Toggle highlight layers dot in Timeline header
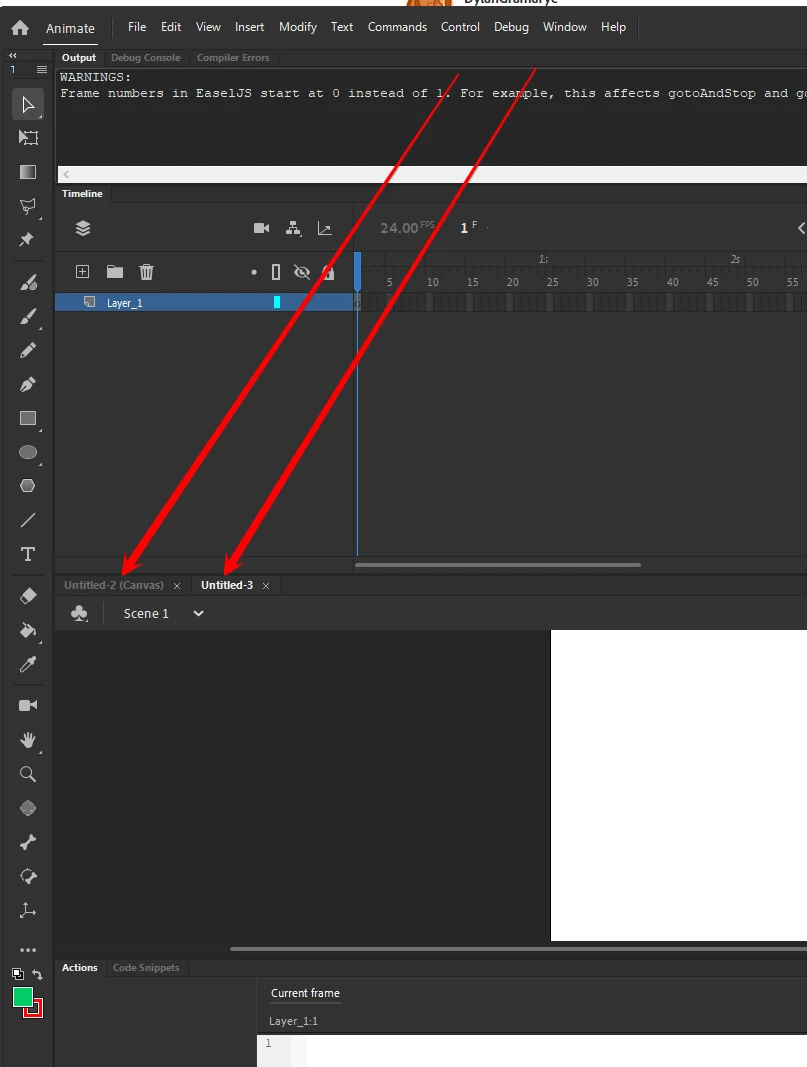The image size is (807, 1067). coord(254,272)
